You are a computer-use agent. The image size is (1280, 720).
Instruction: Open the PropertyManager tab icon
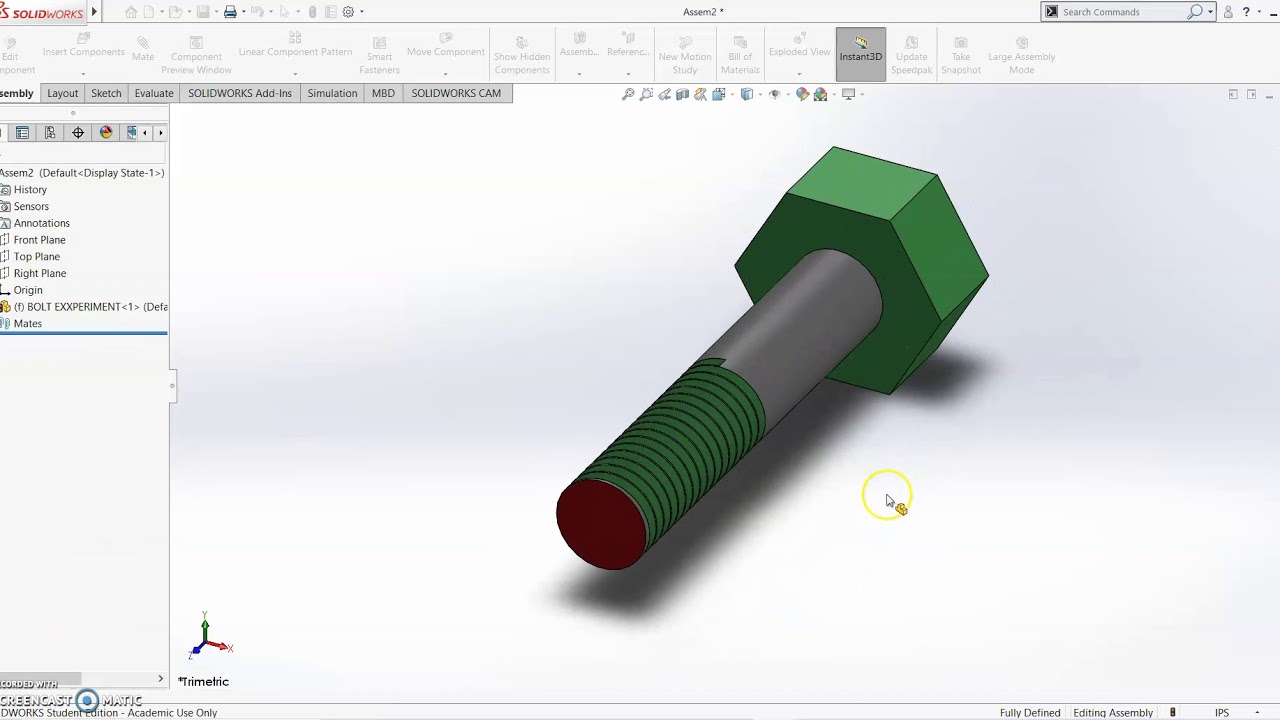tap(22, 132)
